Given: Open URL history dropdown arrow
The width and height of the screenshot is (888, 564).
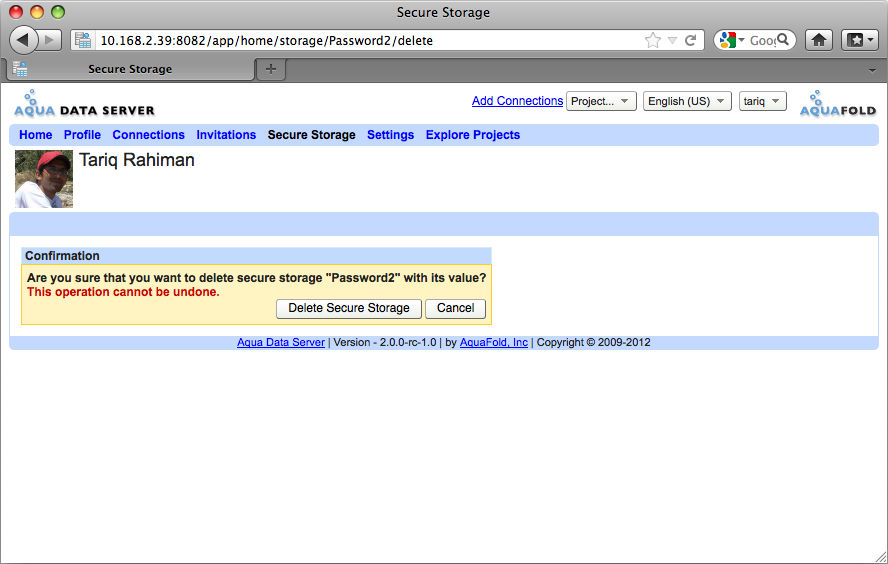Looking at the screenshot, I should (672, 40).
